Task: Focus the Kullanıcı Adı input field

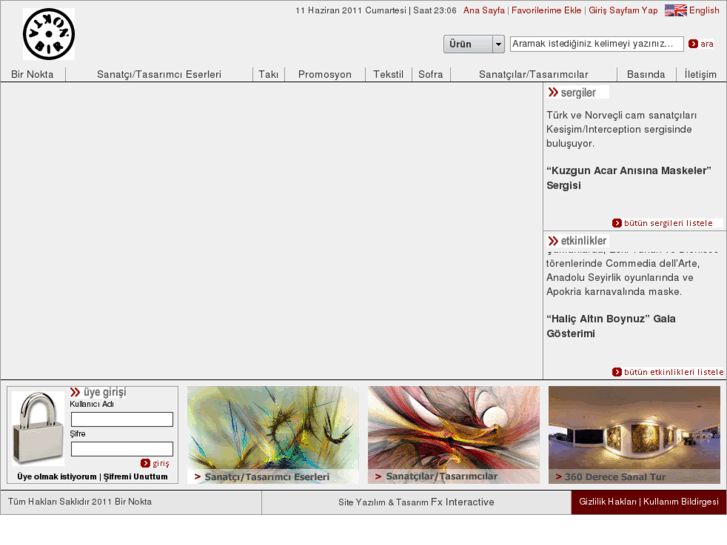Action: click(122, 419)
